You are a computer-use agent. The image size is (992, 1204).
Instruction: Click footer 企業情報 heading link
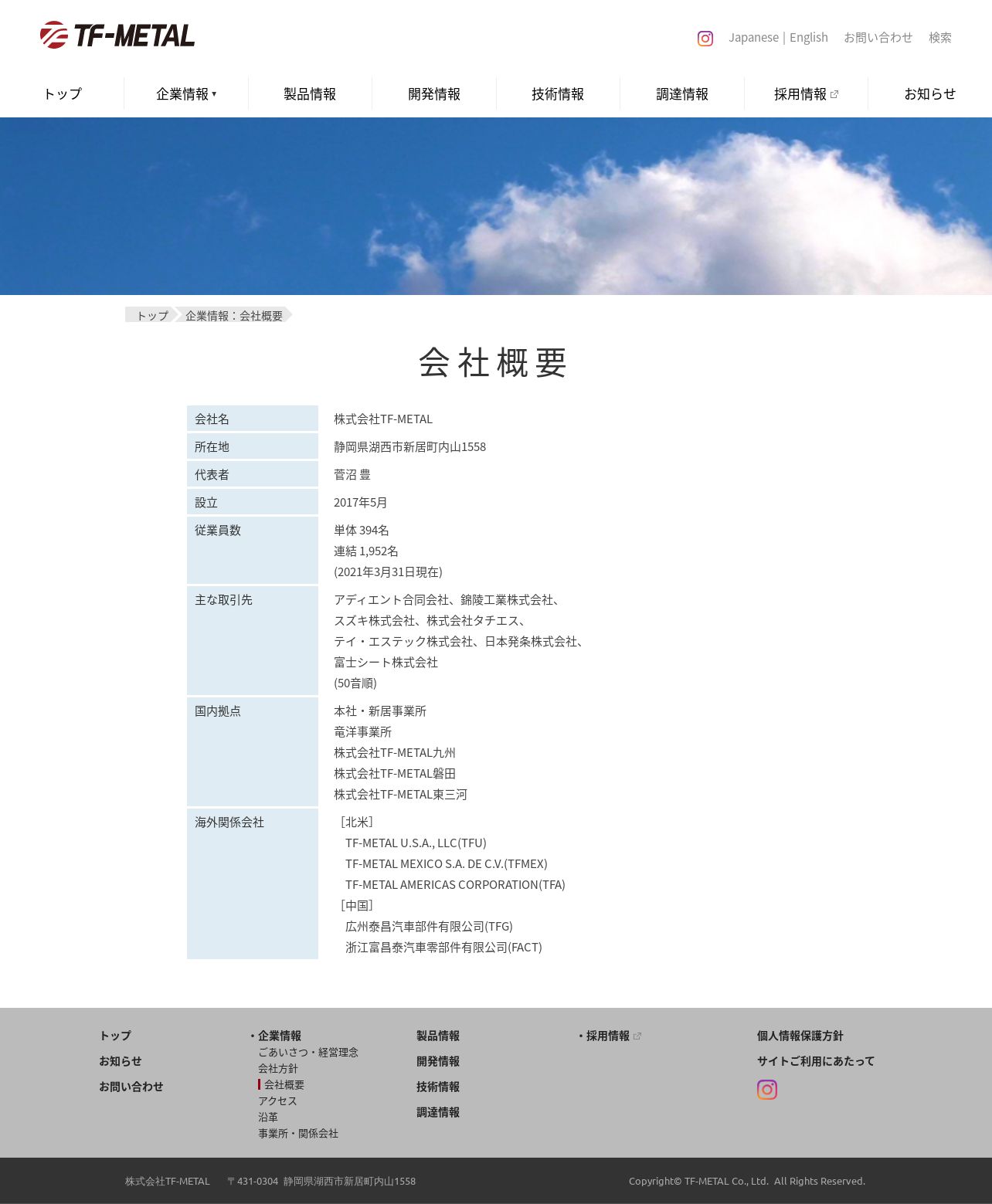pos(280,1036)
